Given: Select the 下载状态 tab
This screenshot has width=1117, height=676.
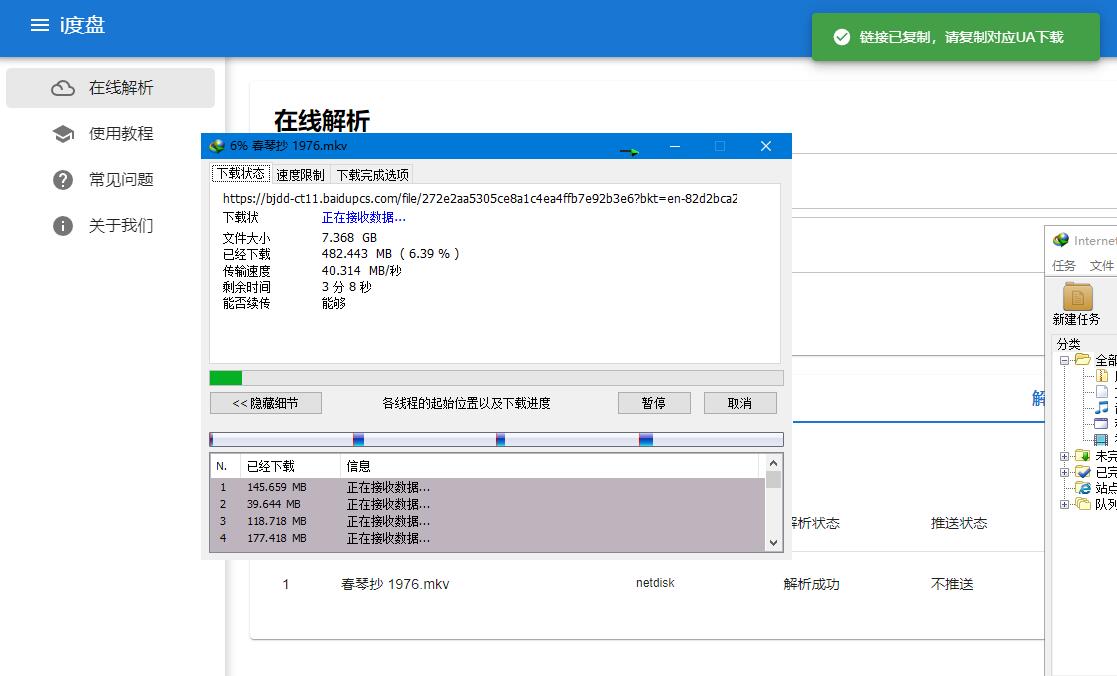Looking at the screenshot, I should 241,173.
